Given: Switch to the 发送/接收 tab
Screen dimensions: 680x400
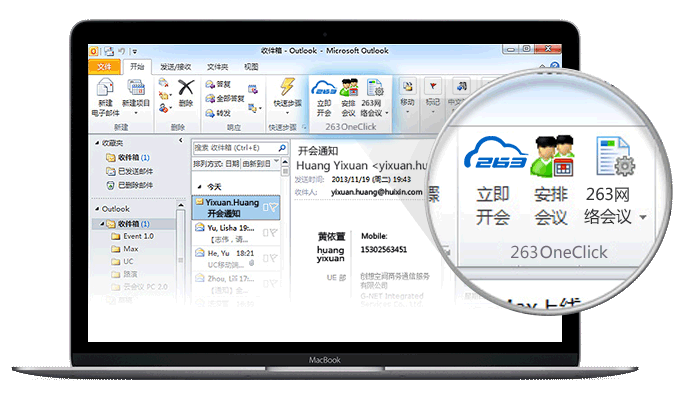Looking at the screenshot, I should [176, 66].
